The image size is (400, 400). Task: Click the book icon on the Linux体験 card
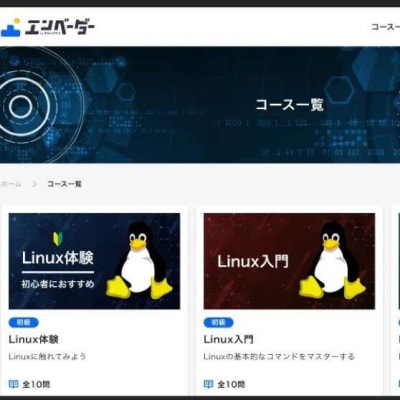pos(13,384)
